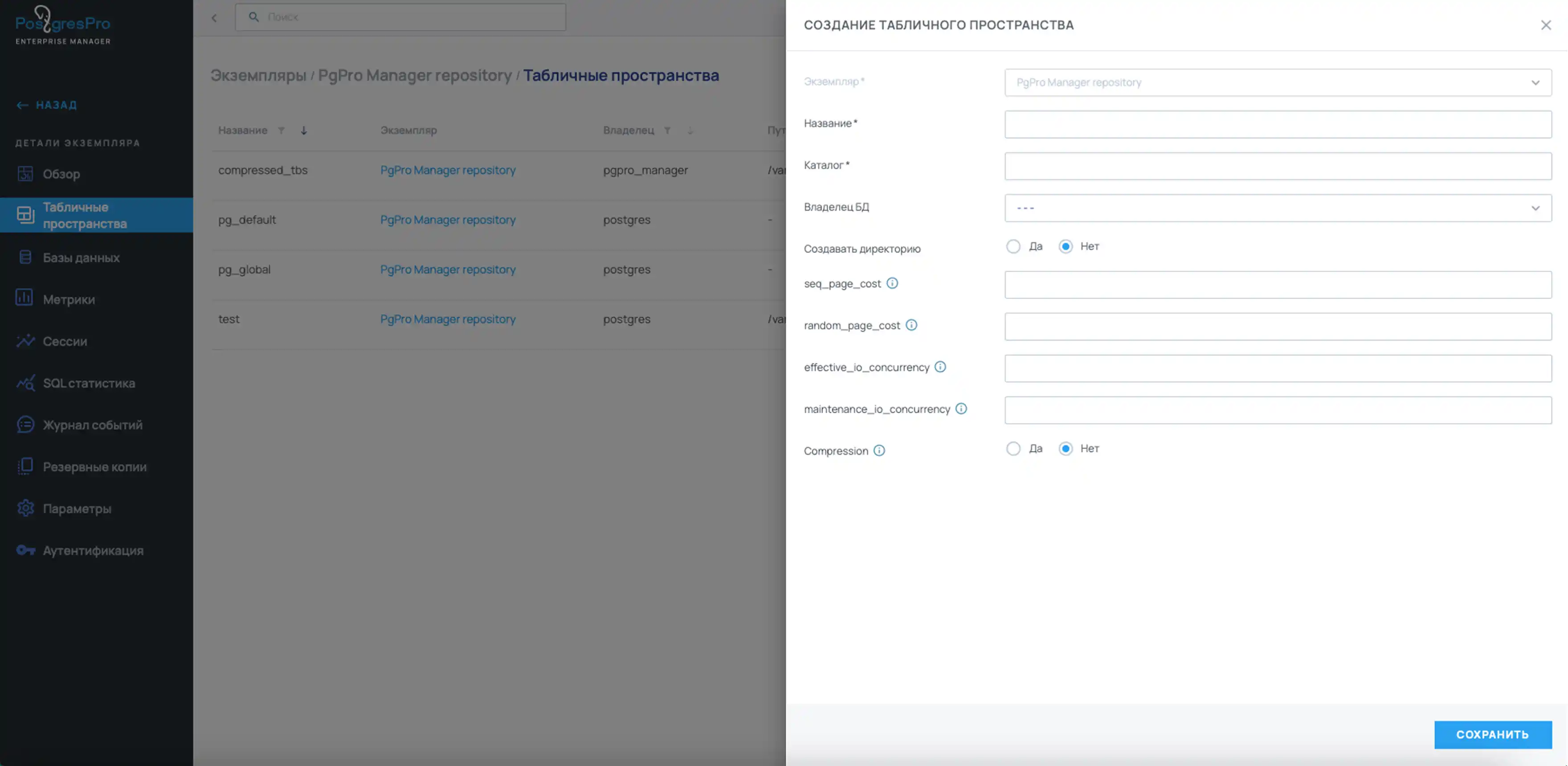This screenshot has width=1568, height=766.
Task: Click the random_page_cost info icon
Action: [911, 325]
